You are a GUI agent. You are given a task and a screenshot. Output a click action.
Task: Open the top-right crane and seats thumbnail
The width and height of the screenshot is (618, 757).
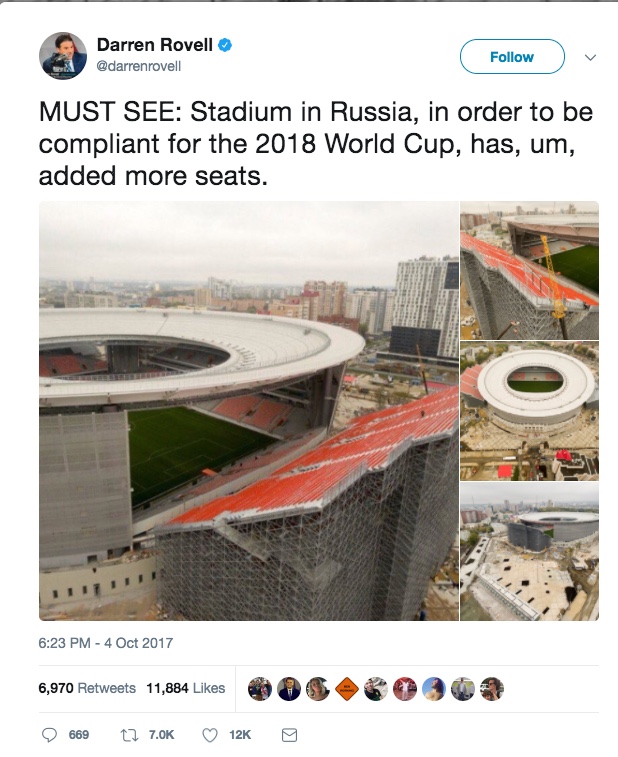(x=529, y=270)
